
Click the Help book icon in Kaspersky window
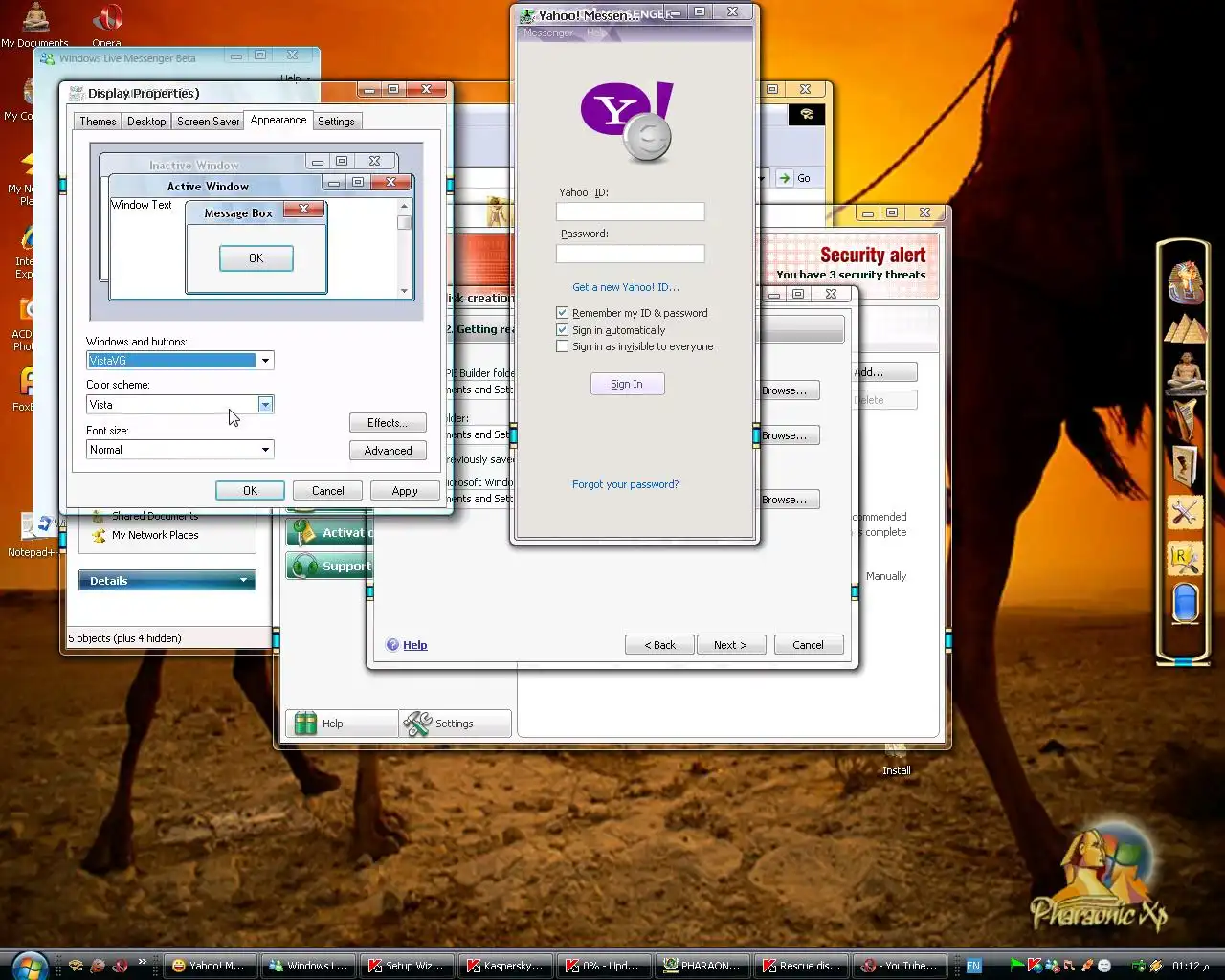coord(305,724)
